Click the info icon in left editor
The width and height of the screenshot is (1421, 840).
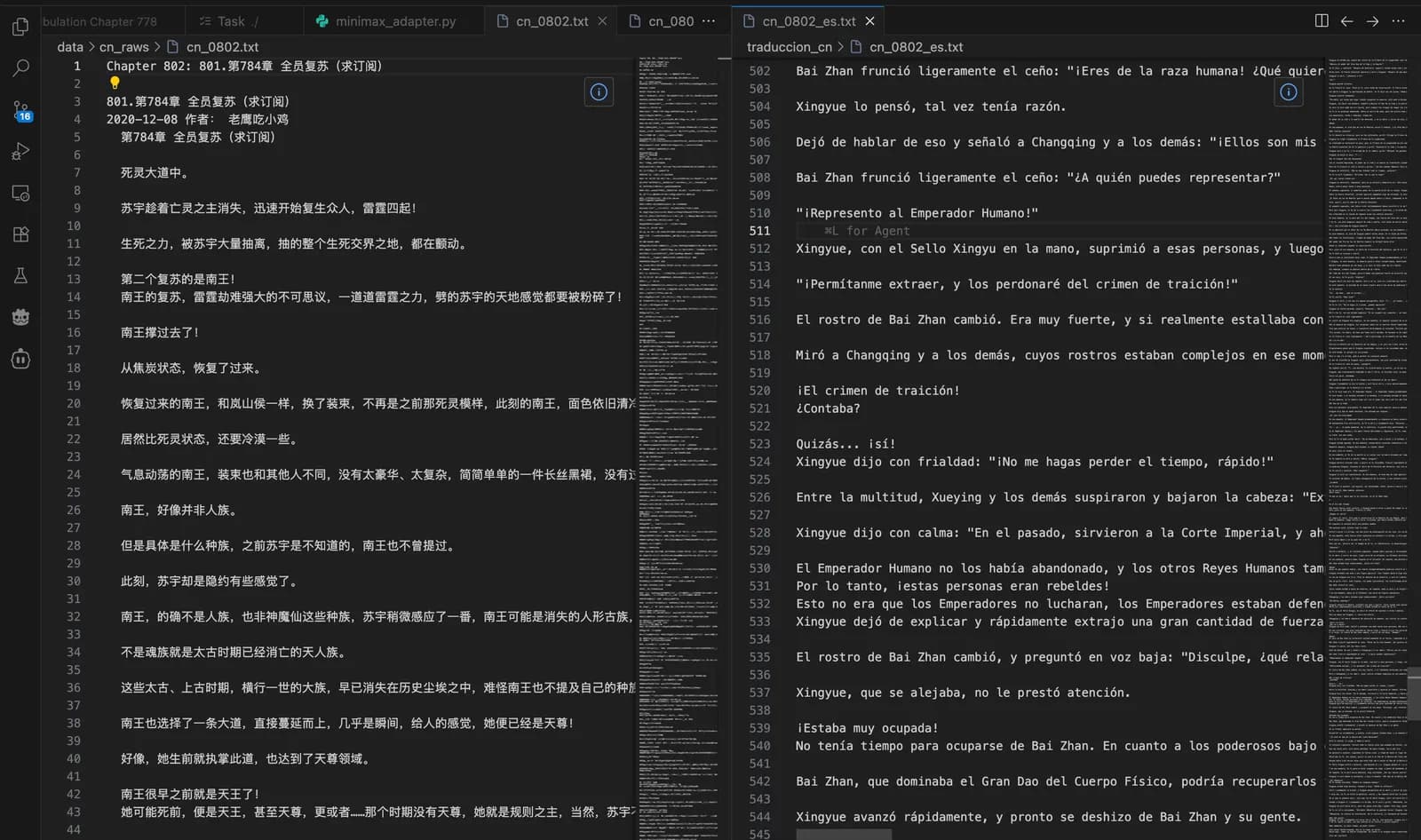coord(599,91)
